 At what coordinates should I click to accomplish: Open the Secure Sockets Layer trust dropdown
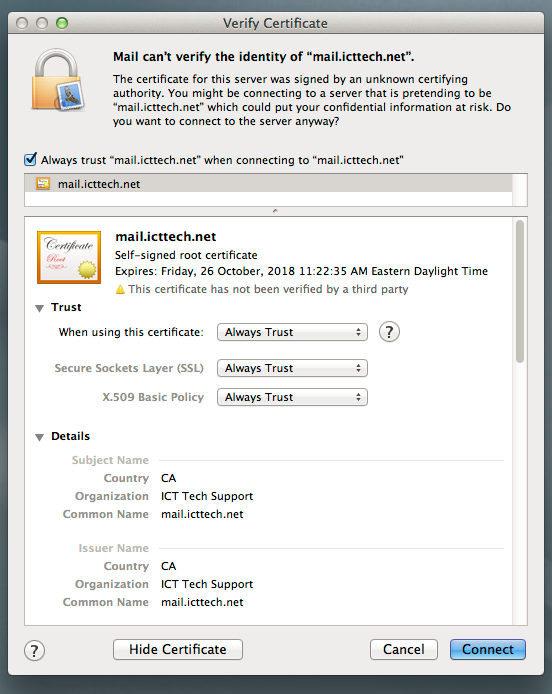click(x=292, y=368)
